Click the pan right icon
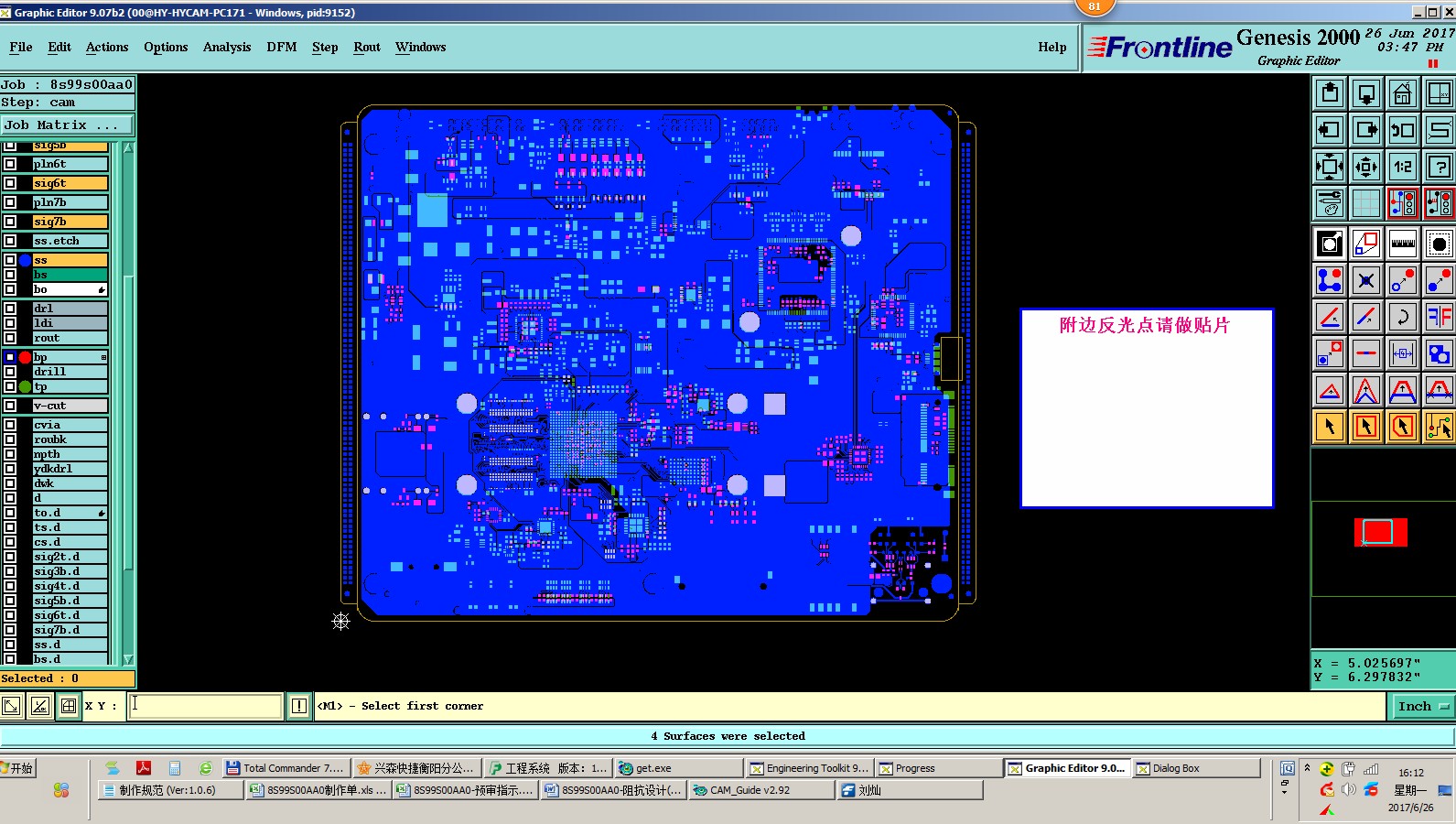The width and height of the screenshot is (1456, 824). click(1366, 130)
